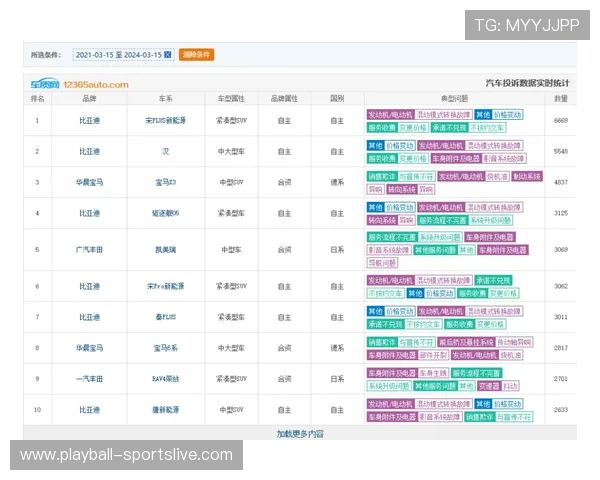This screenshot has width=600, height=480.
Task: Open the 秦PLUS series link
Action: pyautogui.click(x=166, y=317)
